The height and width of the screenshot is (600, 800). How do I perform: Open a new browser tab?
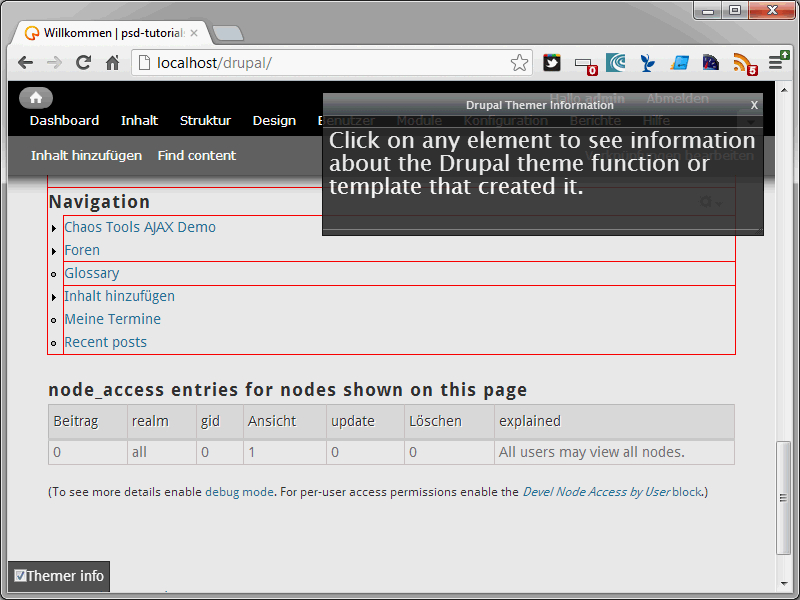[228, 33]
